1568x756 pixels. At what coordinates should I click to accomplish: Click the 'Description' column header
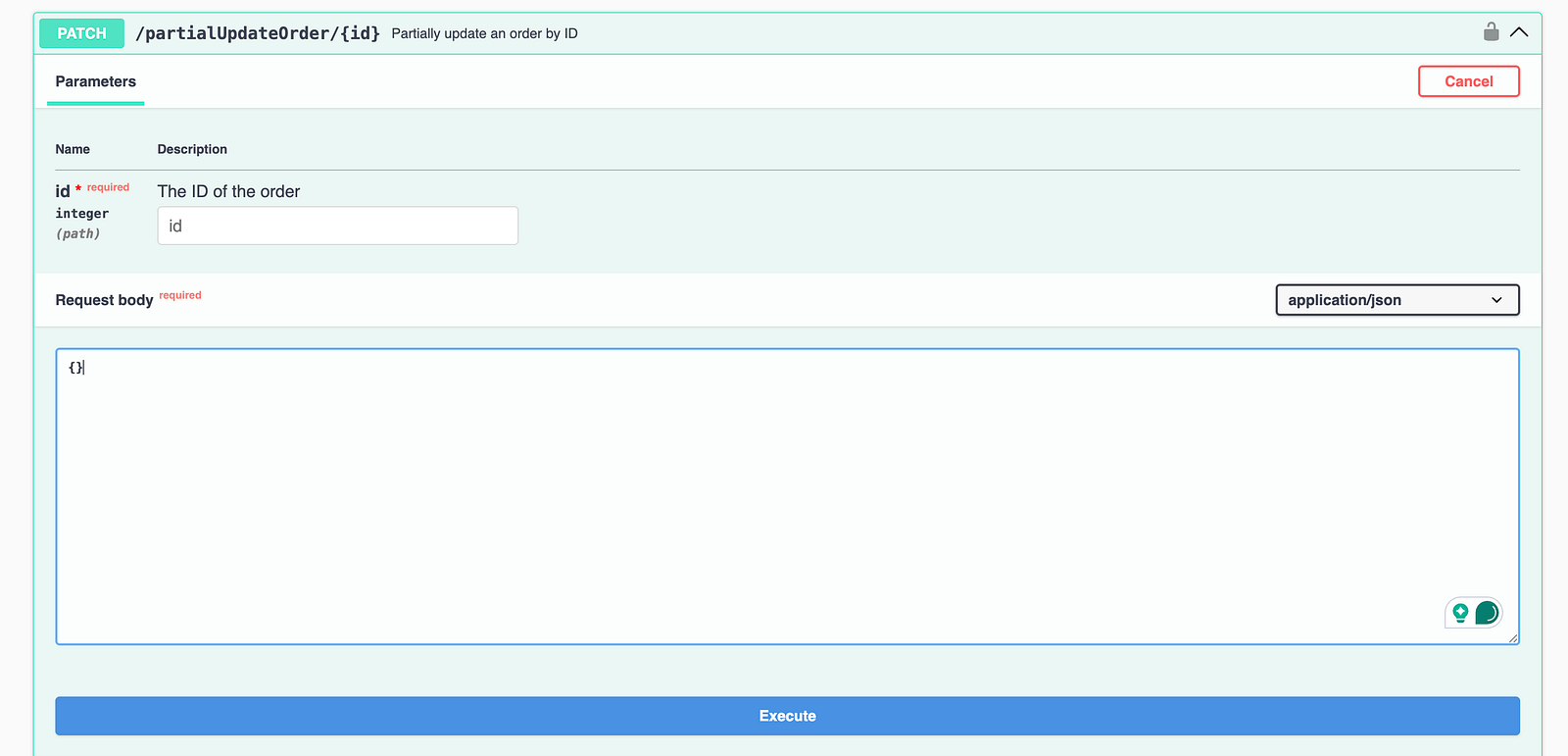click(x=192, y=149)
